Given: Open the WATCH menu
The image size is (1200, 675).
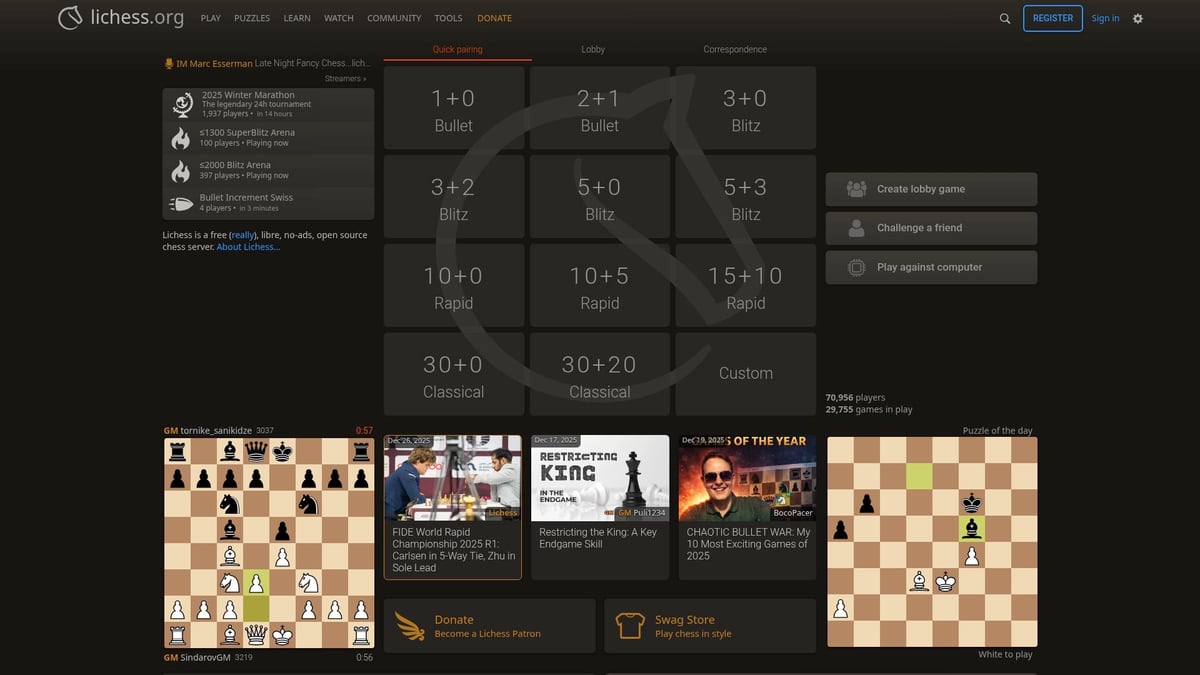Looking at the screenshot, I should (x=338, y=17).
